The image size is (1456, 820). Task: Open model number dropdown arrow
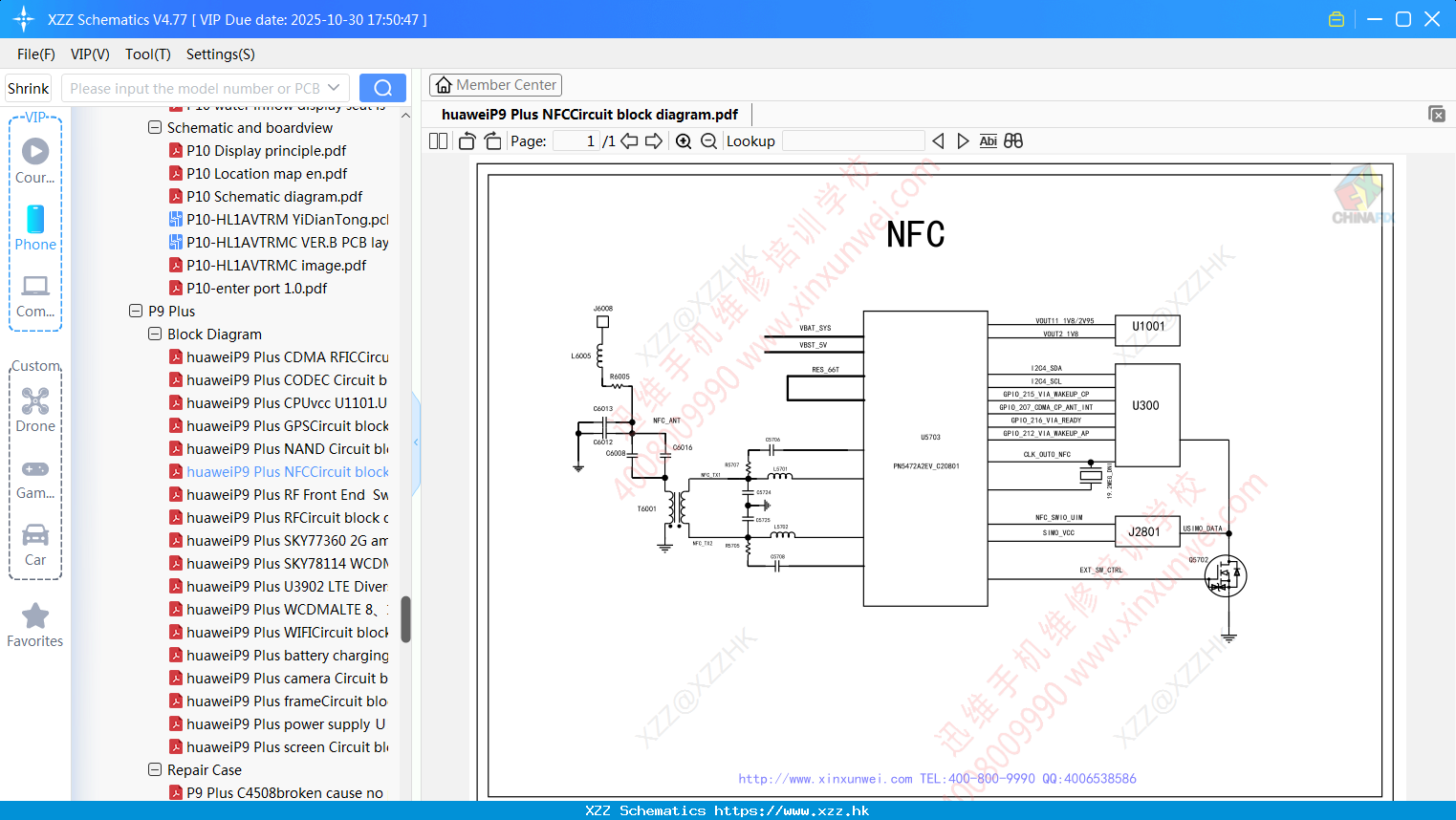334,88
